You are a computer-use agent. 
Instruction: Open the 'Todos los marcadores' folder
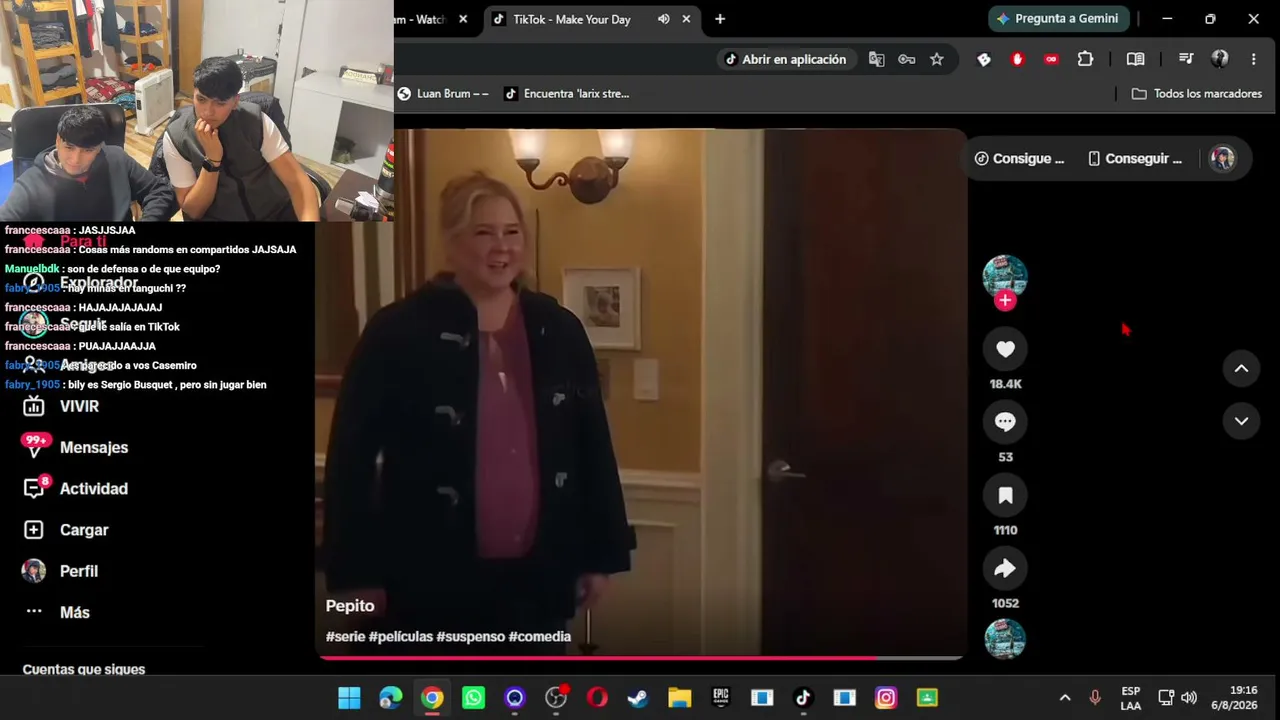(x=1197, y=94)
